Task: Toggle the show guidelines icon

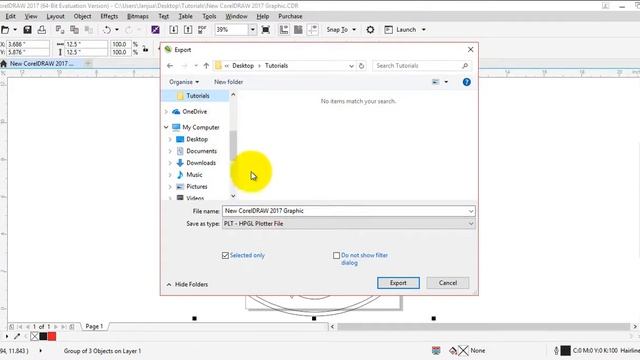Action: tap(313, 30)
